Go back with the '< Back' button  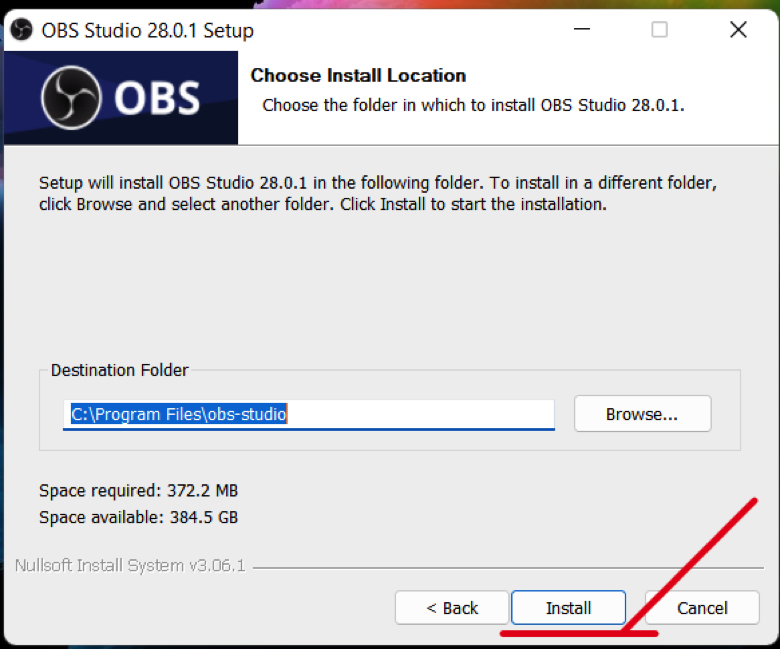coord(452,608)
